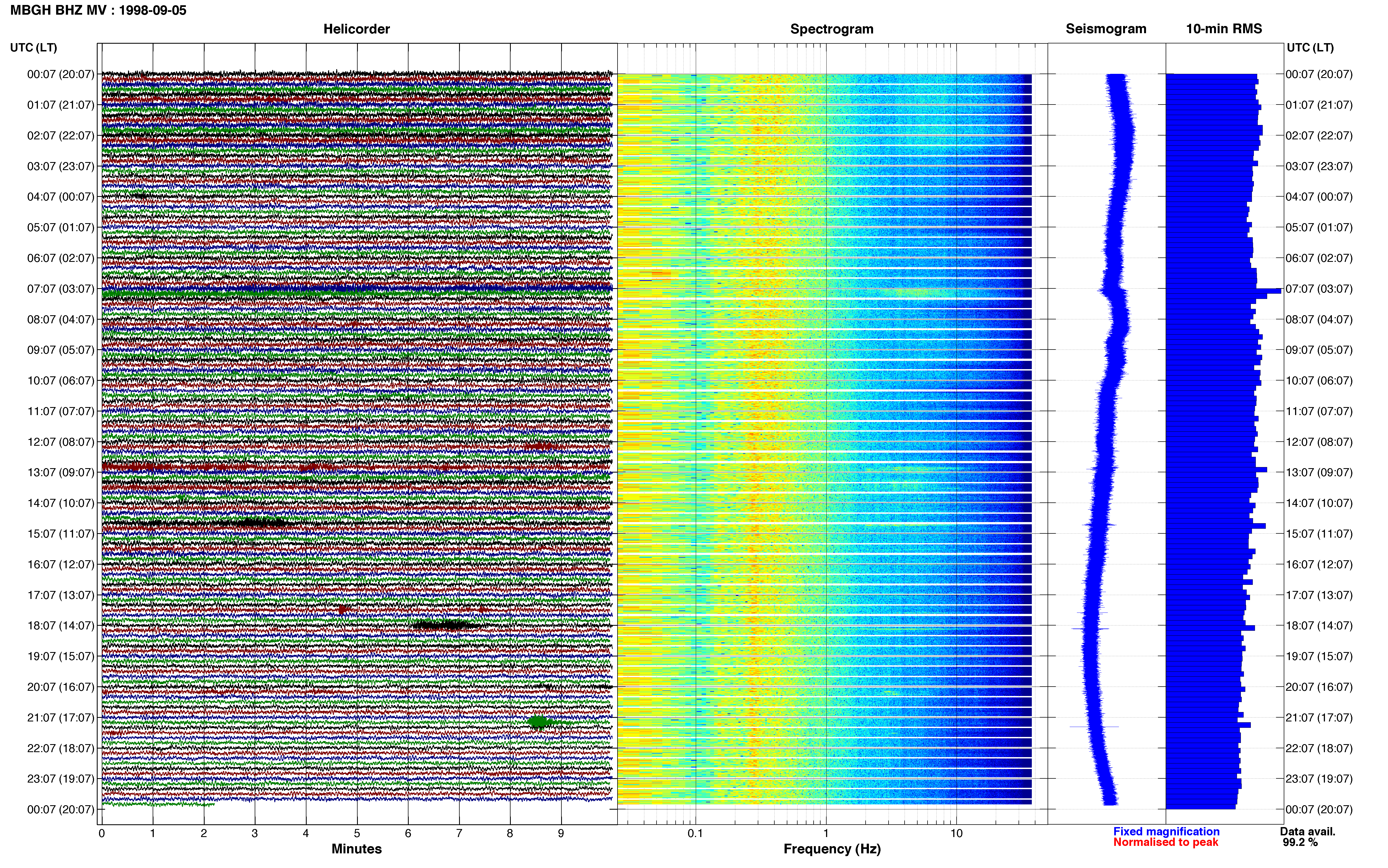Select the right time label '02:07 (22:07)'
Image resolution: width=1388 pixels, height=868 pixels.
tap(1319, 135)
